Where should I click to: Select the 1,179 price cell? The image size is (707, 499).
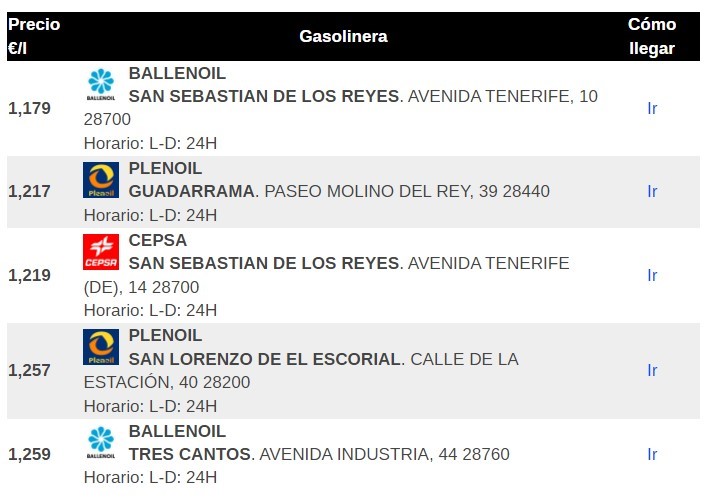[x=29, y=108]
